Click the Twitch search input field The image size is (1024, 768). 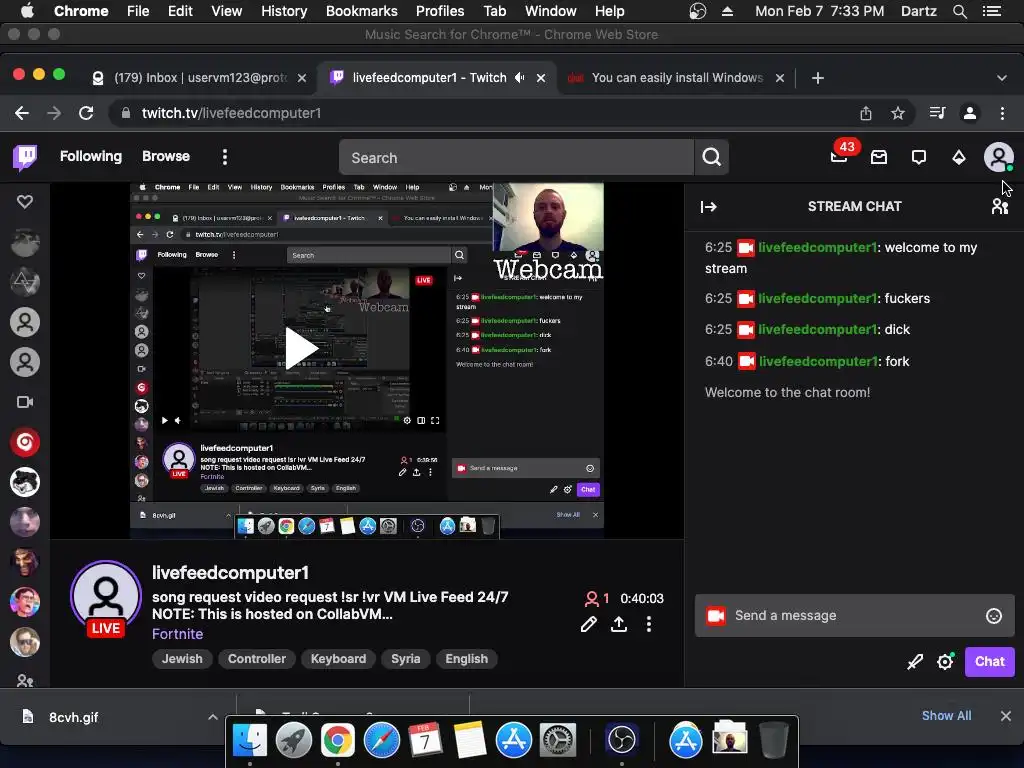(x=516, y=157)
